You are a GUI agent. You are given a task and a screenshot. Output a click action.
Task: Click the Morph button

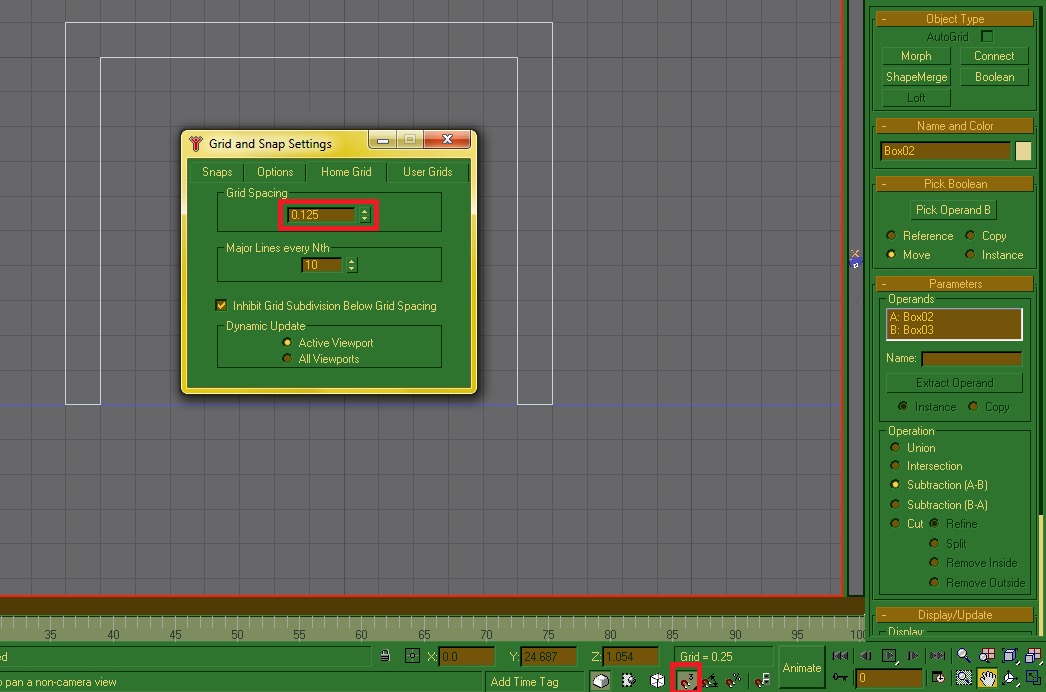pyautogui.click(x=916, y=56)
